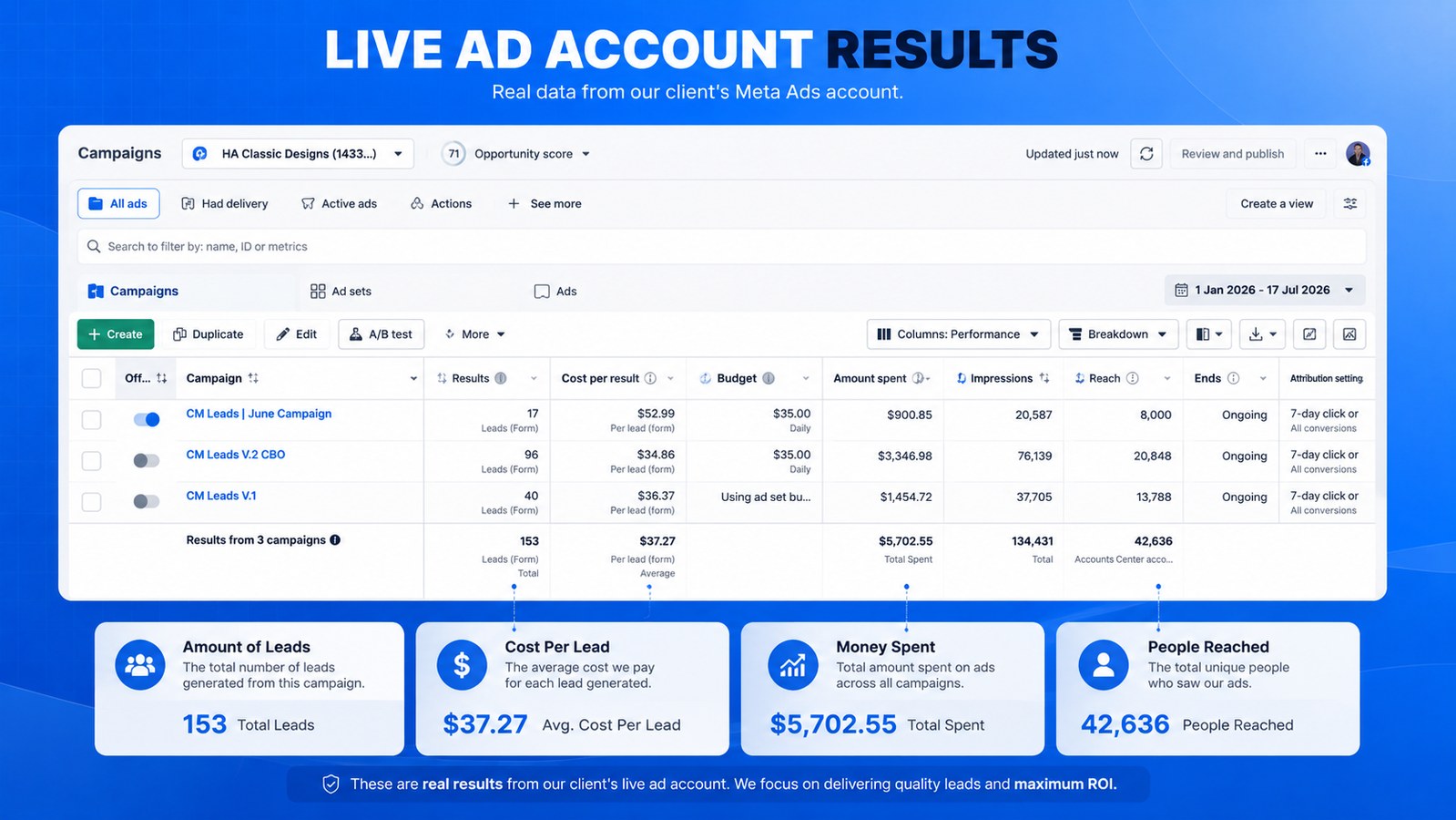
Task: Switch to the Actions view
Action: (442, 204)
